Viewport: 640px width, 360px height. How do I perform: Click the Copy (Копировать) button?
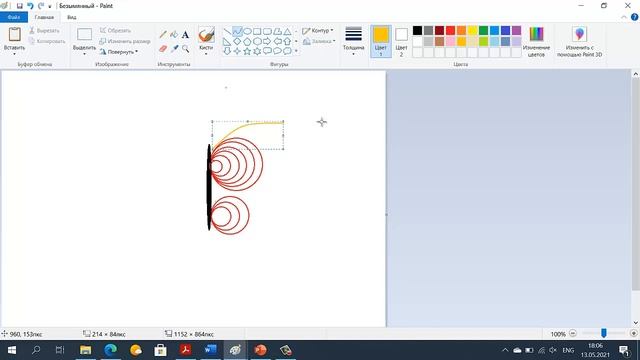pos(47,41)
